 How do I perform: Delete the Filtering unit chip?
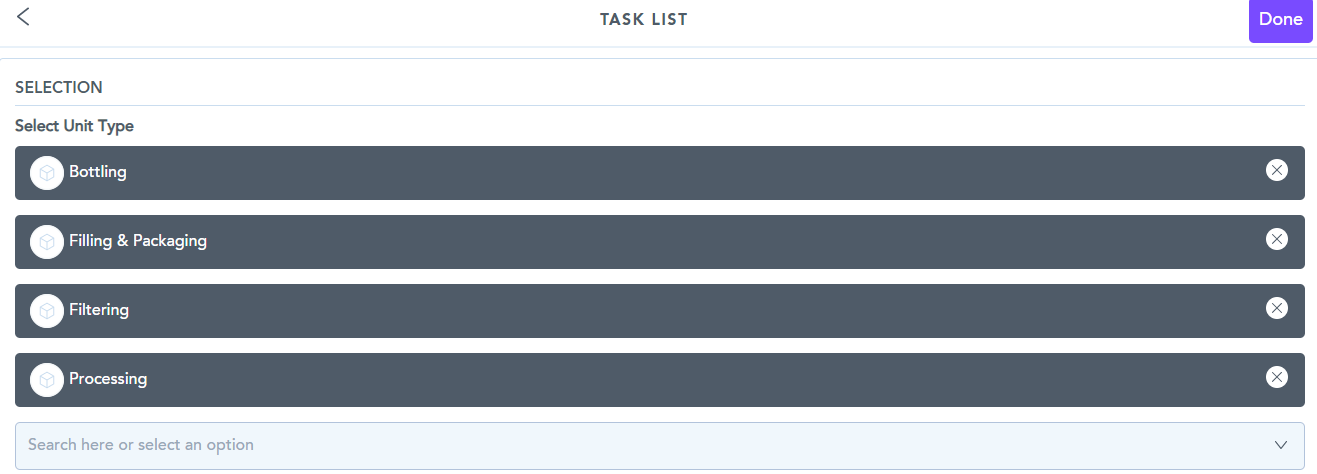[1276, 308]
